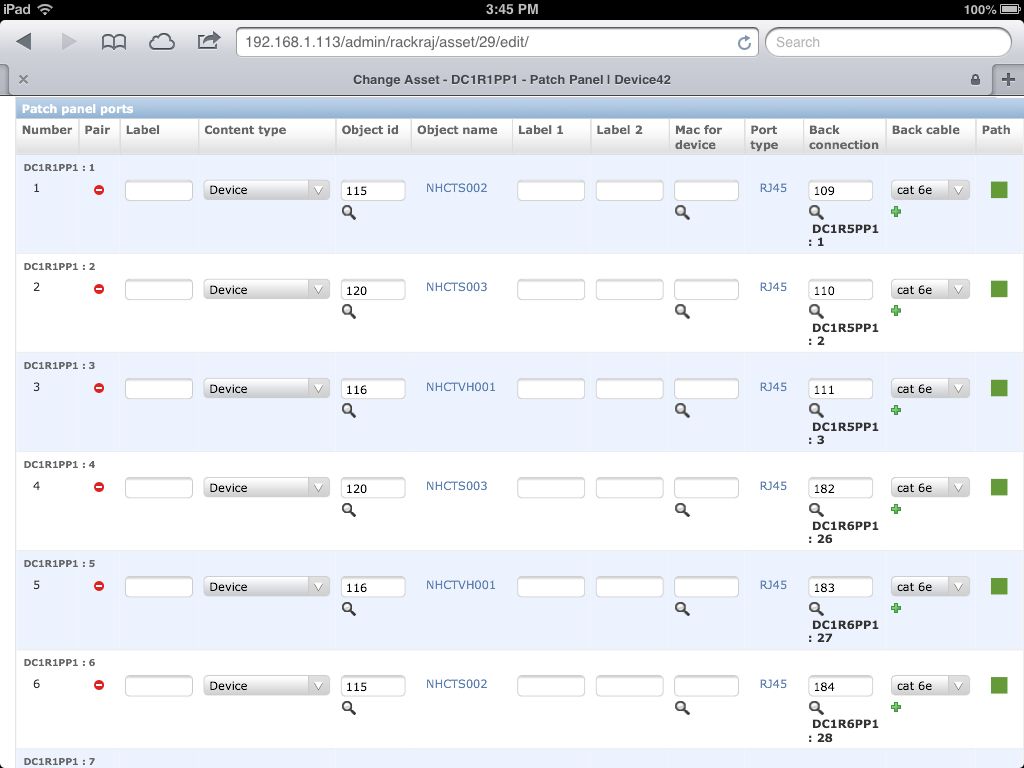
Task: Look up object id for port 1
Action: tap(349, 212)
